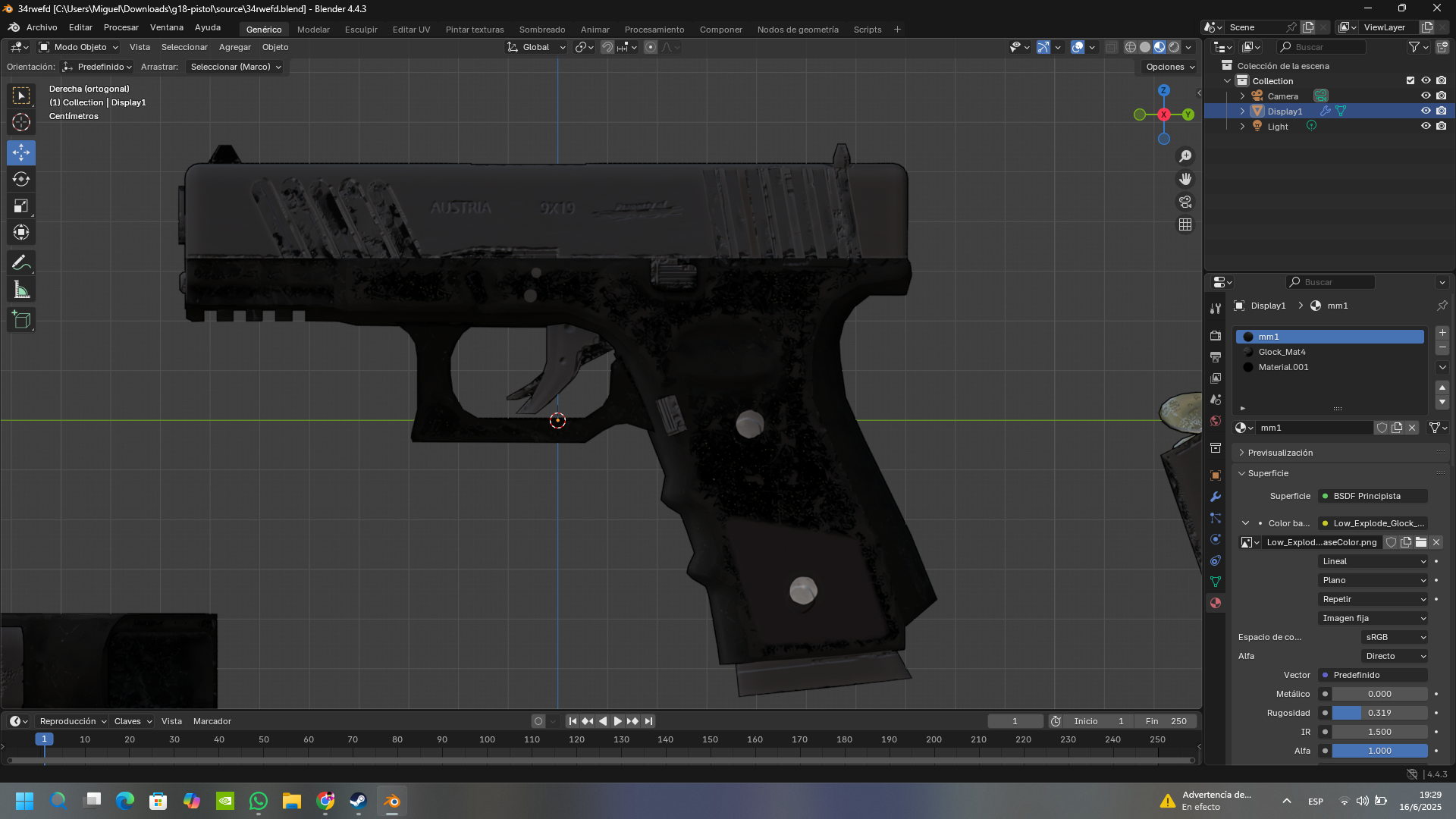1456x819 pixels.
Task: Select the Rotate tool
Action: click(21, 179)
